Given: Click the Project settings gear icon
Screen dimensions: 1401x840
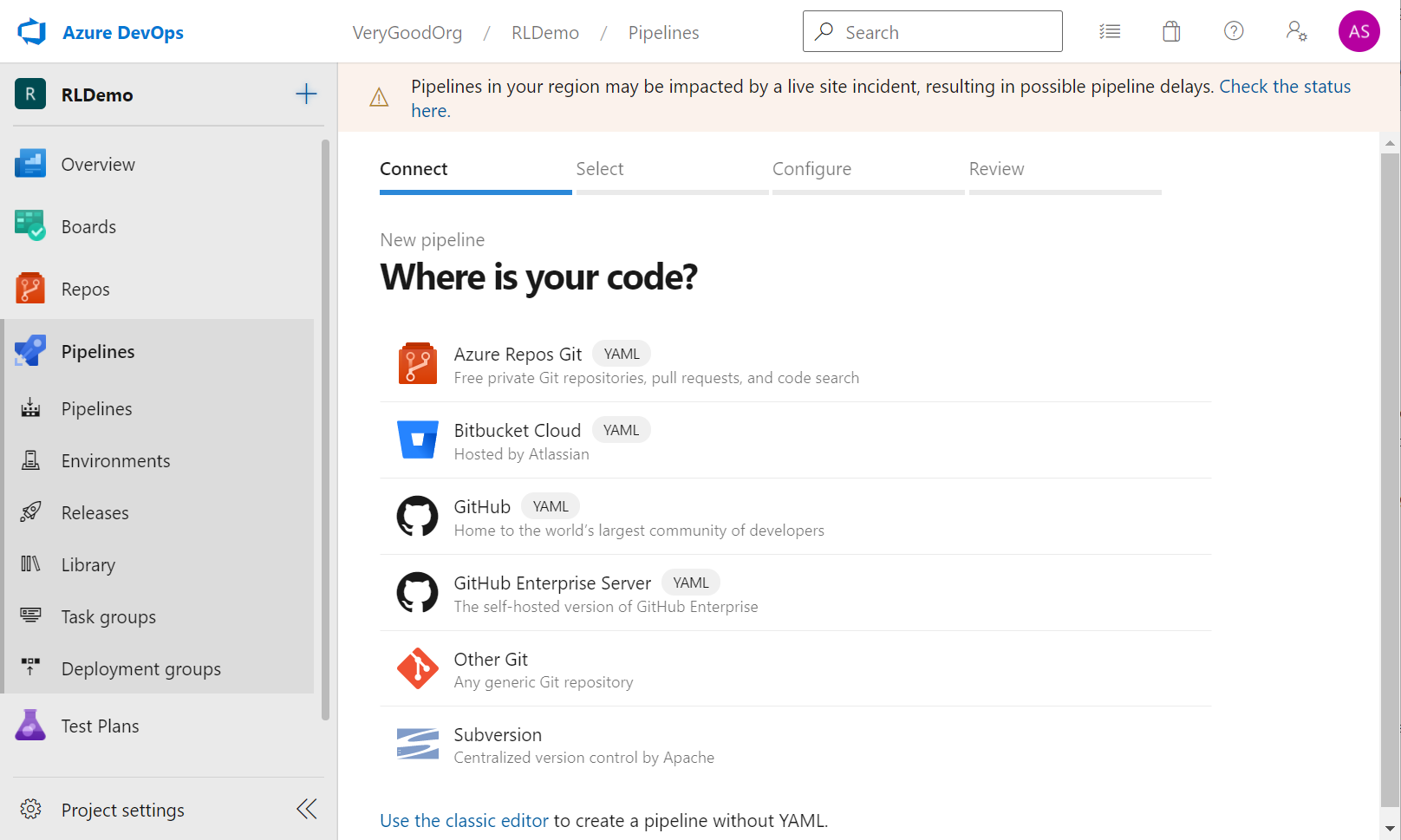Looking at the screenshot, I should (30, 809).
